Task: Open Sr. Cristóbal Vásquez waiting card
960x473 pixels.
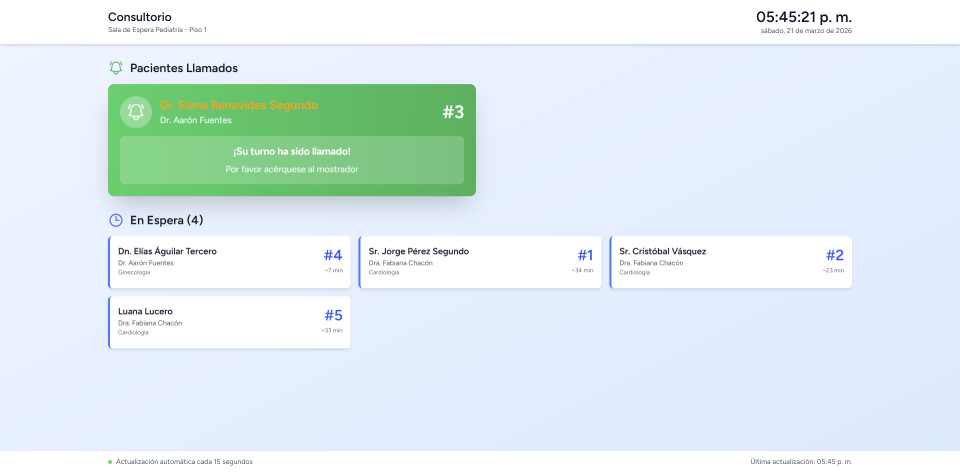Action: tap(731, 262)
